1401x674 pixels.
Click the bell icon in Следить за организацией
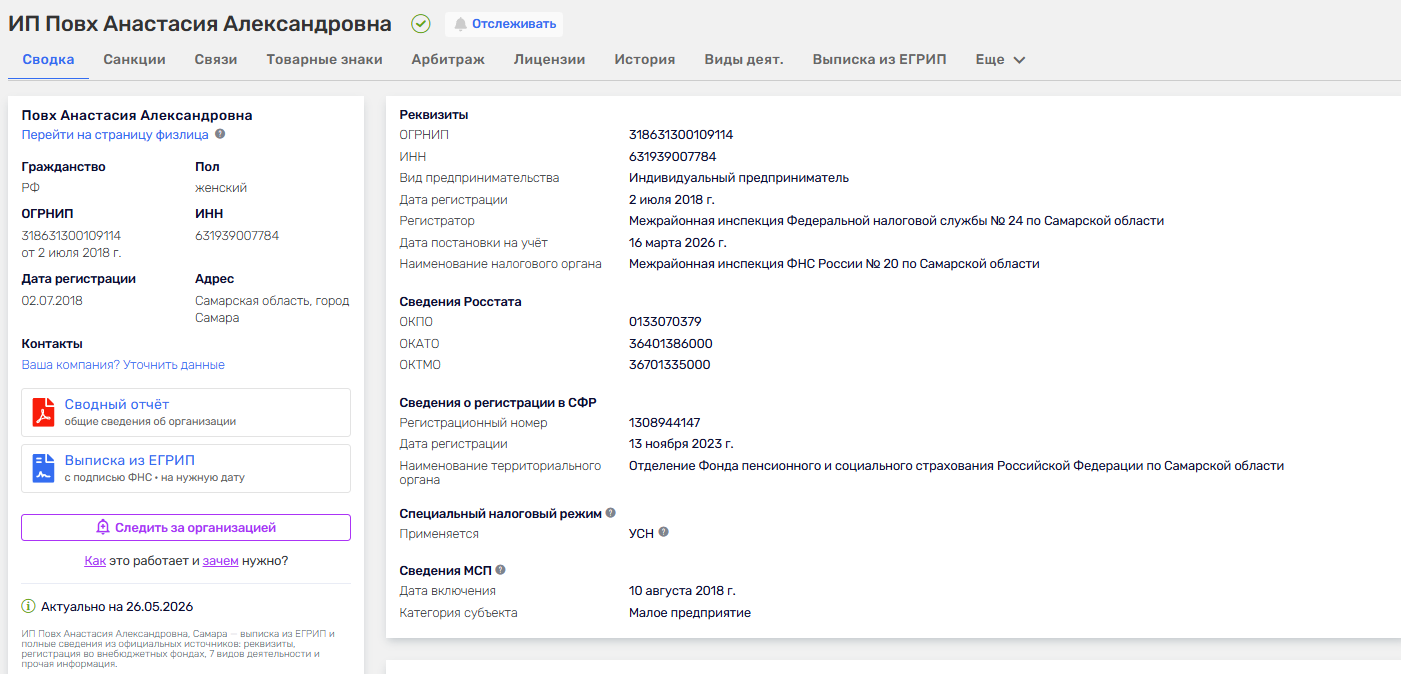click(102, 527)
